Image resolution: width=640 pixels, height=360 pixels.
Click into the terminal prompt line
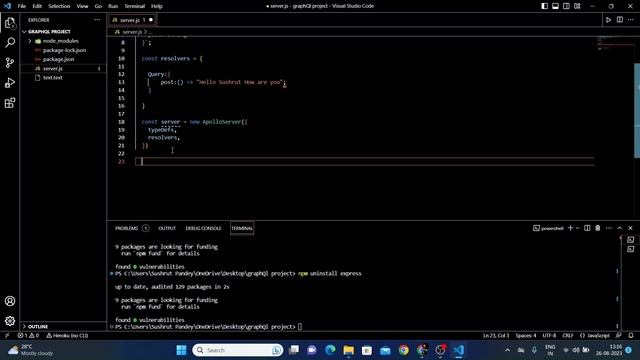pos(300,327)
